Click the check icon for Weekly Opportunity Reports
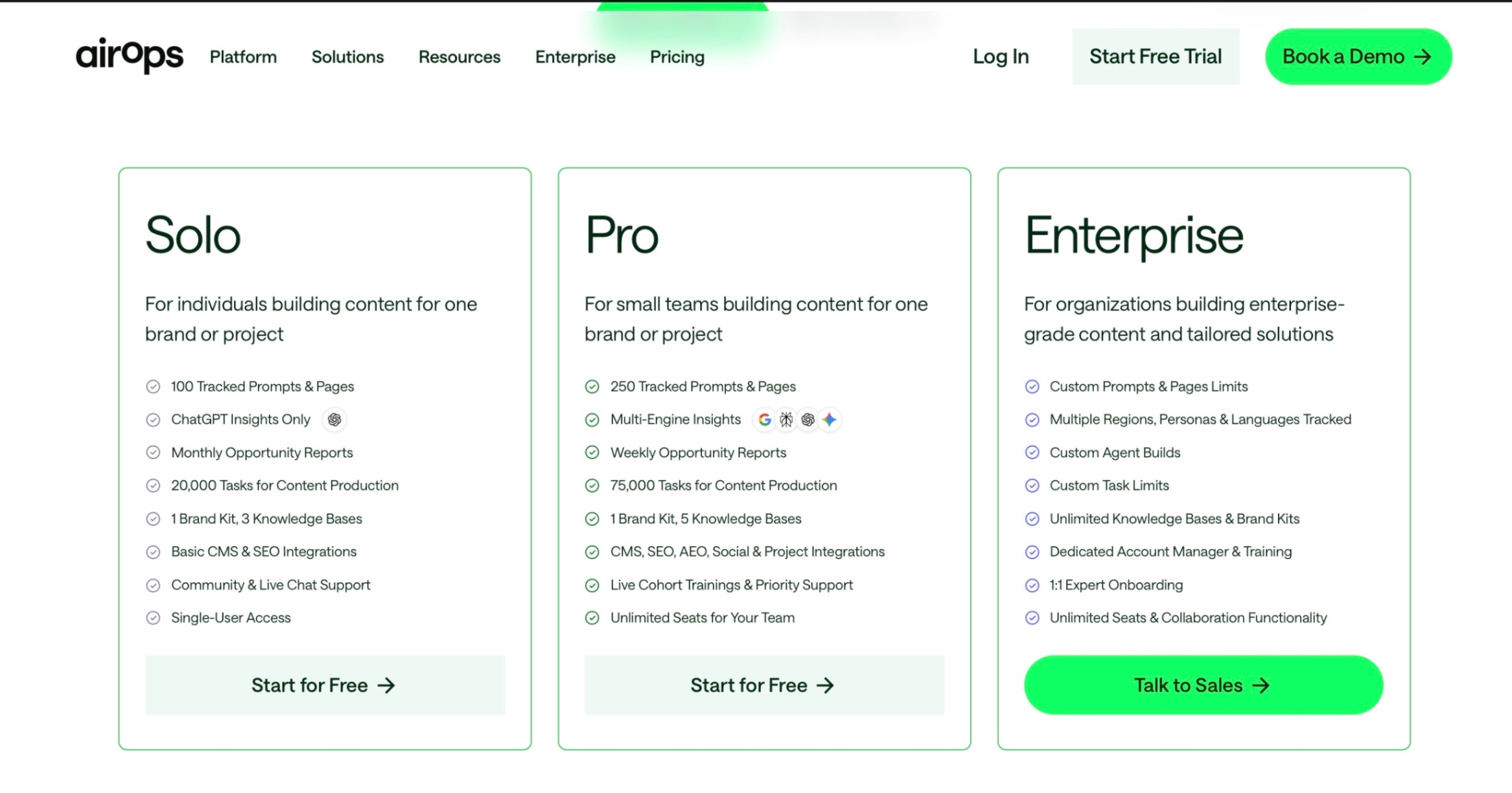 [592, 453]
